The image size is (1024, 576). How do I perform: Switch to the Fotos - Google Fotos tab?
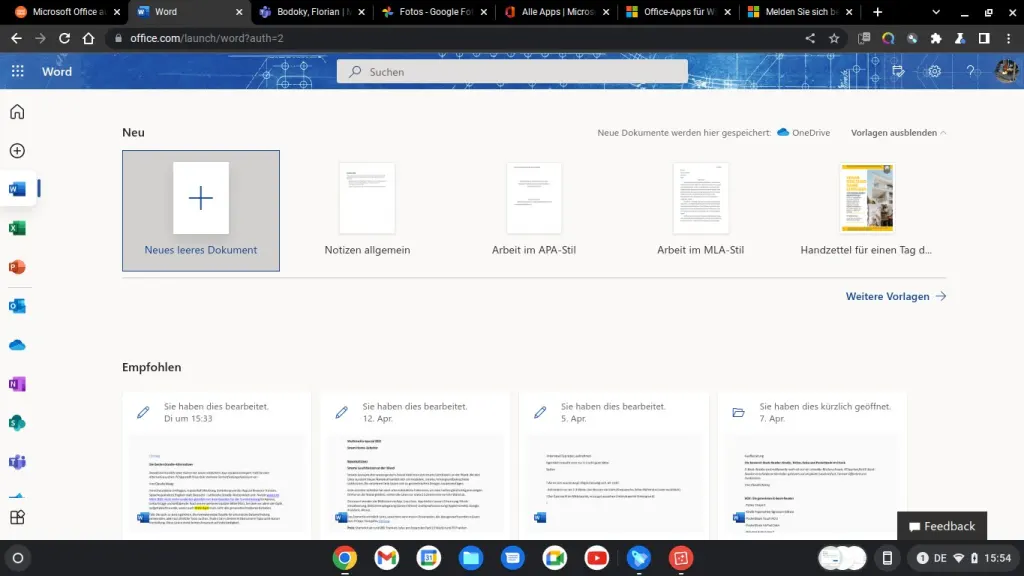pos(430,13)
